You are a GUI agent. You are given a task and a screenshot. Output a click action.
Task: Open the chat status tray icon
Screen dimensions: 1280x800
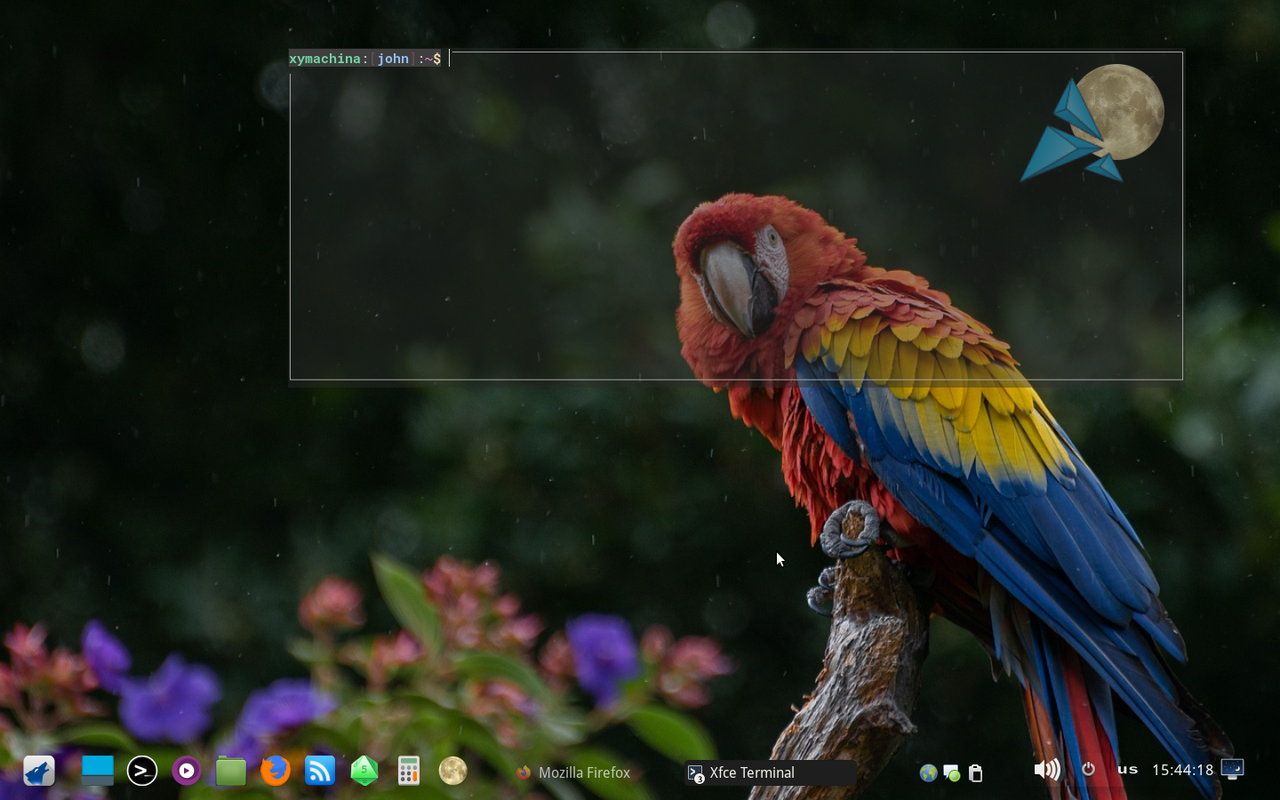point(952,773)
